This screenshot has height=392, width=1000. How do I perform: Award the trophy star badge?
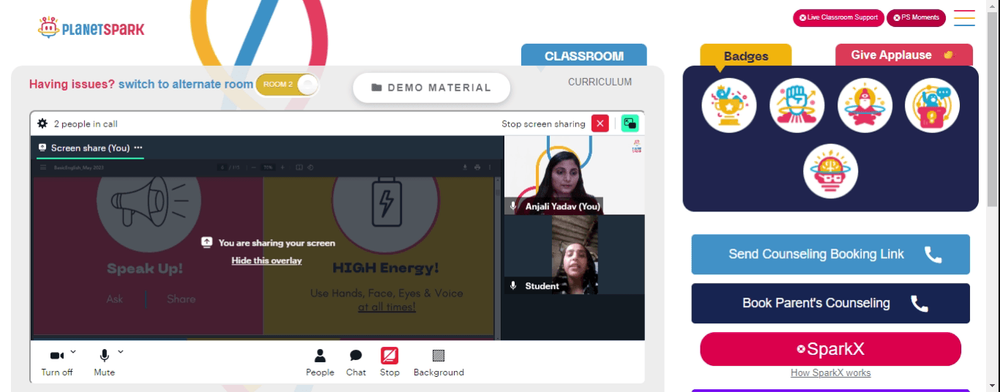(729, 105)
